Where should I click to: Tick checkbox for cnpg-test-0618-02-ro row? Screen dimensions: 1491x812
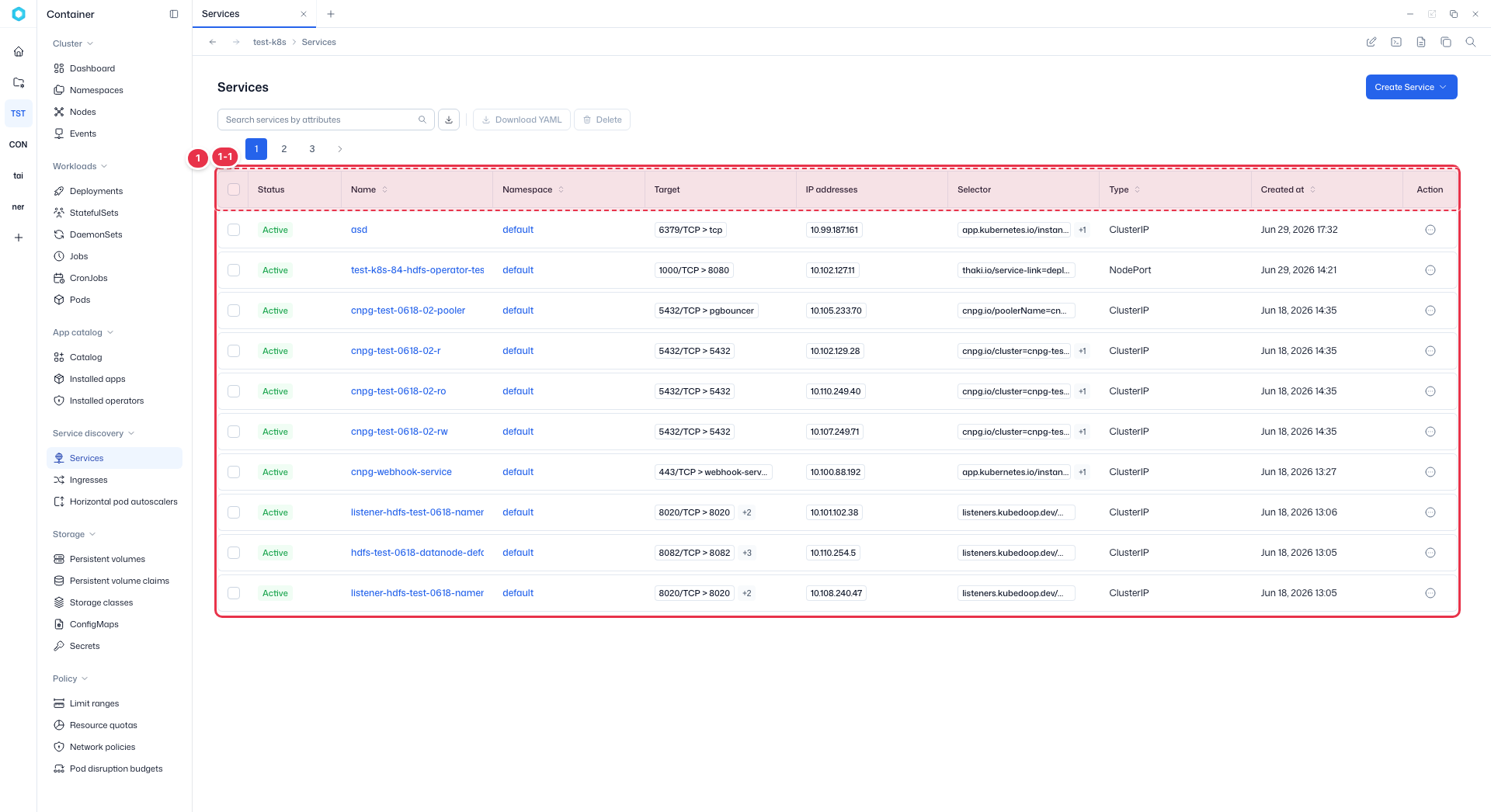234,391
